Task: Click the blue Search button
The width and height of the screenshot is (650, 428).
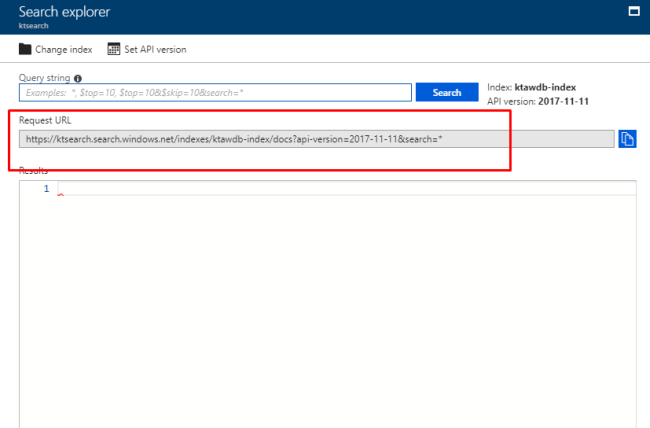Action: [447, 92]
